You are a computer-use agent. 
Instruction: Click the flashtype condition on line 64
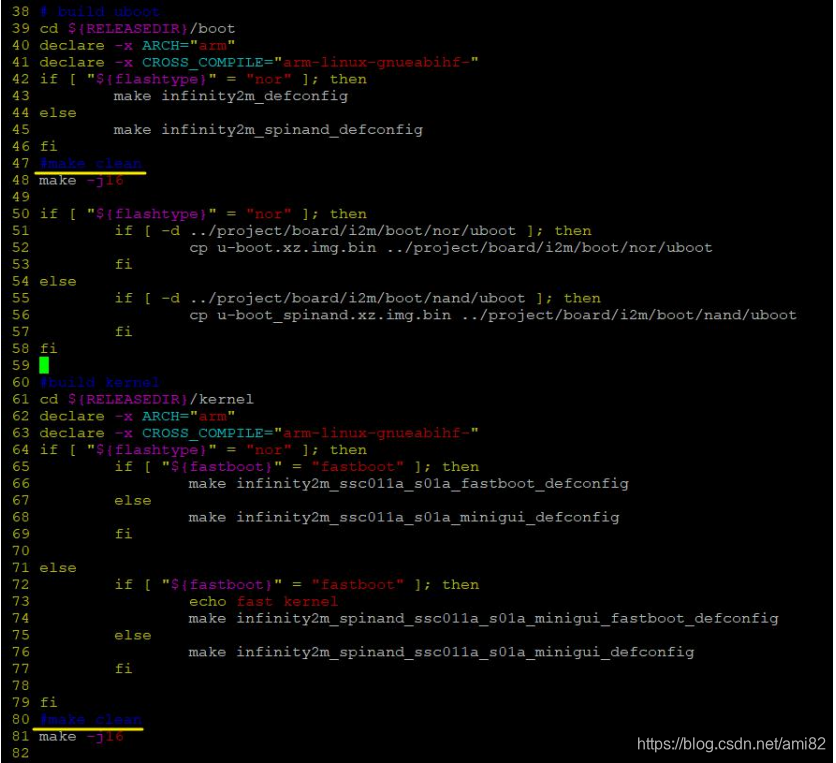tap(203, 450)
